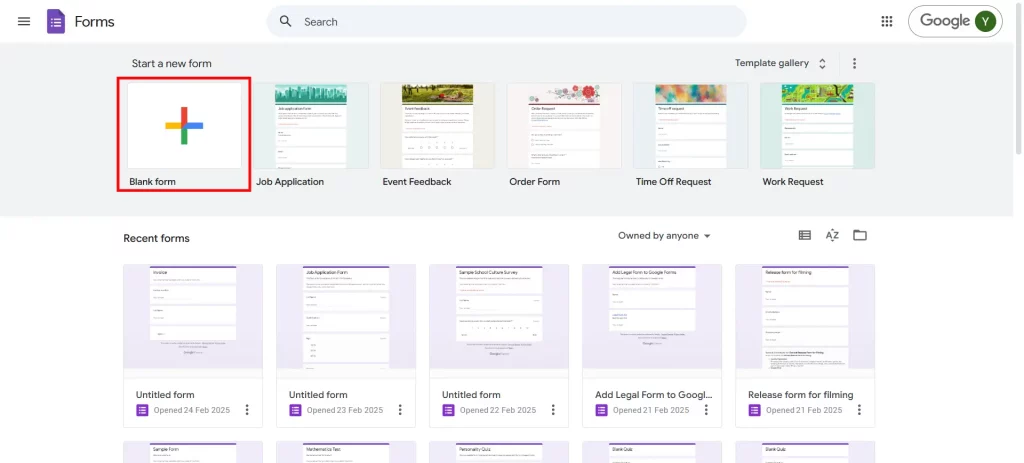Create a new Blank form
The width and height of the screenshot is (1024, 463).
[184, 125]
